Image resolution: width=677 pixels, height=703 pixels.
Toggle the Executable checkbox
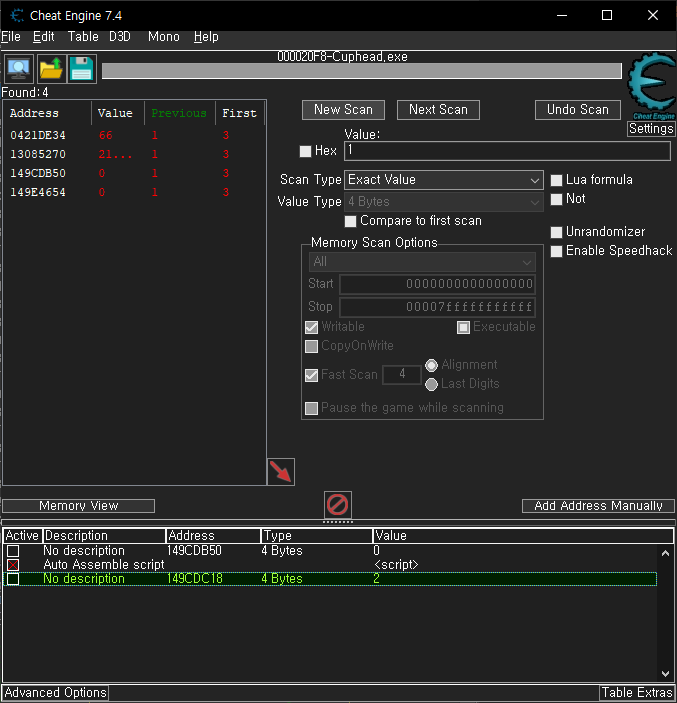[x=463, y=327]
